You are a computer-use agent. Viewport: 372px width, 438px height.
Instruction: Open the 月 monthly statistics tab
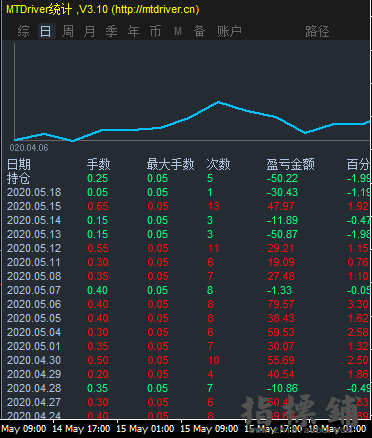[89, 31]
